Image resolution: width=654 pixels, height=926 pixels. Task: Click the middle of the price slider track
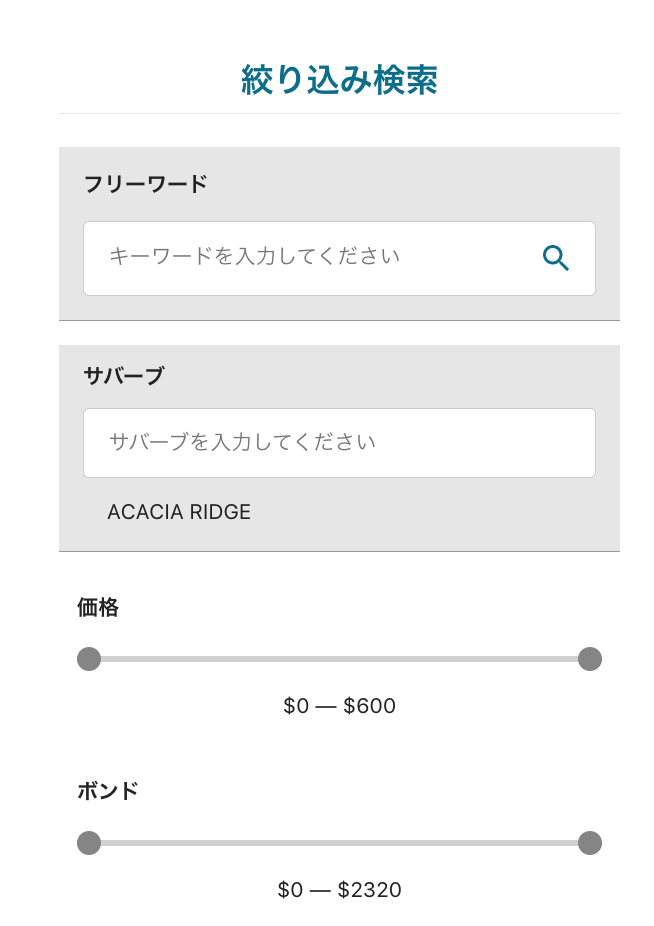tap(339, 659)
